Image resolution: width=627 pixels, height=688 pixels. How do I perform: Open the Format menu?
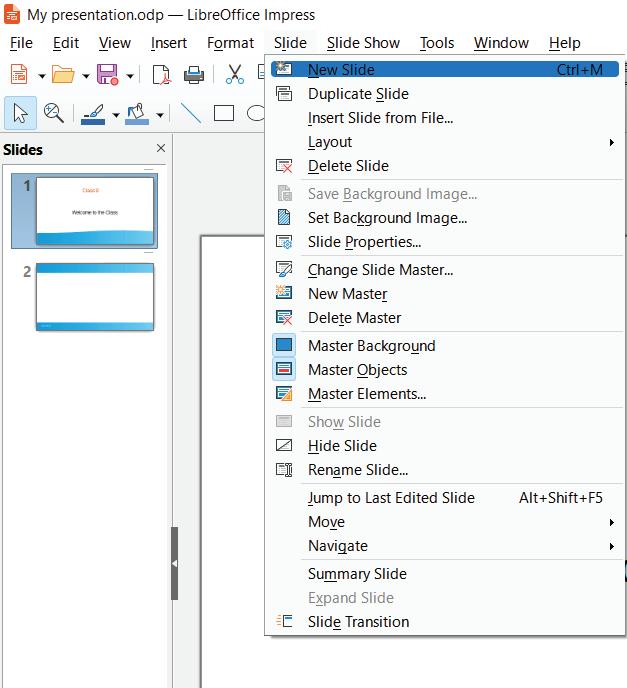(x=230, y=43)
